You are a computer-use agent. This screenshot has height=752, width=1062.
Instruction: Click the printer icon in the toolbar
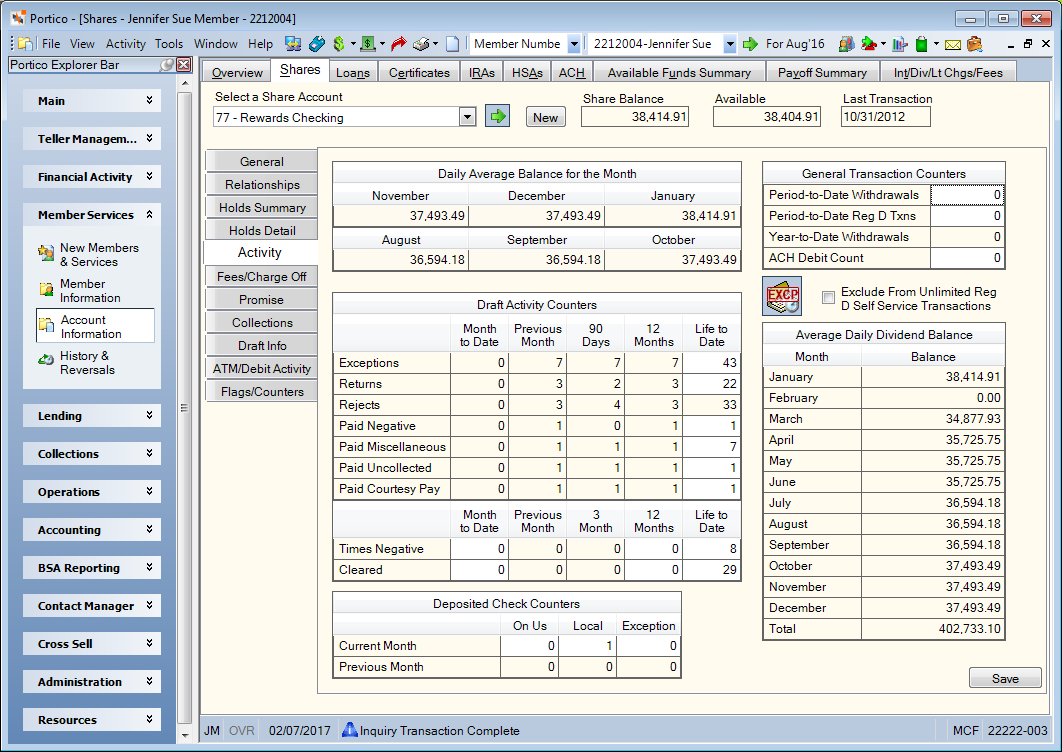422,44
